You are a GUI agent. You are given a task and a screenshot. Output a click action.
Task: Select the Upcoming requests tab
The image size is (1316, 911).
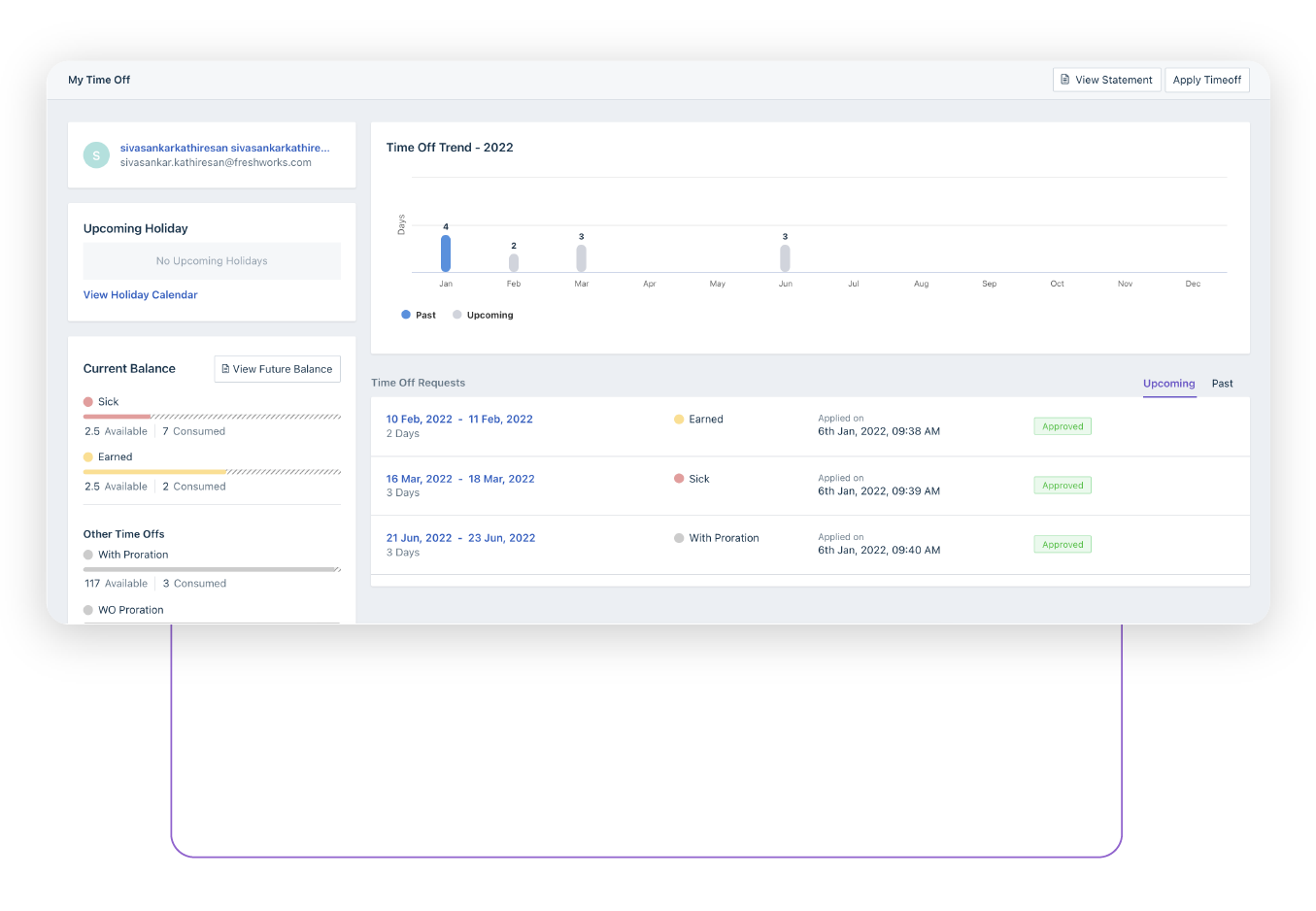[1168, 384]
